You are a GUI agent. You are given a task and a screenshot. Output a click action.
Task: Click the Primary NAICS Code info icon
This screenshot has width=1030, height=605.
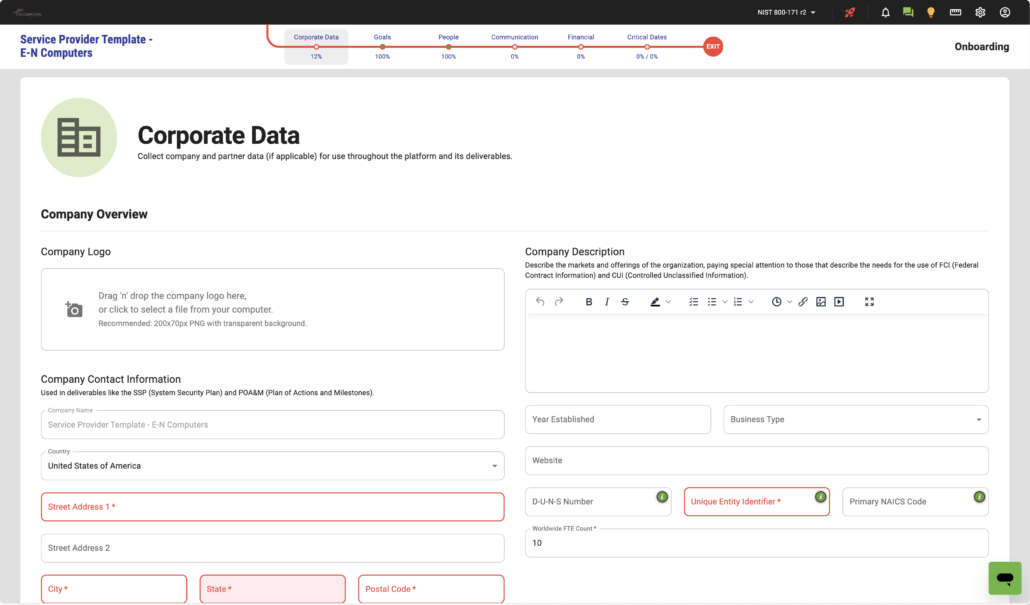pyautogui.click(x=979, y=497)
